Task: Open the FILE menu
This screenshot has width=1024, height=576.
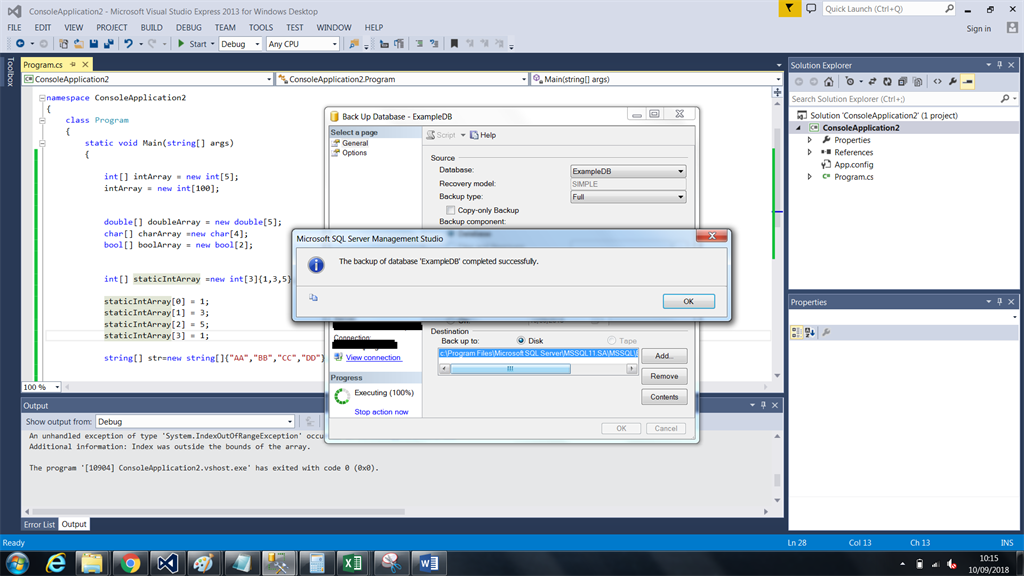Action: tap(14, 27)
